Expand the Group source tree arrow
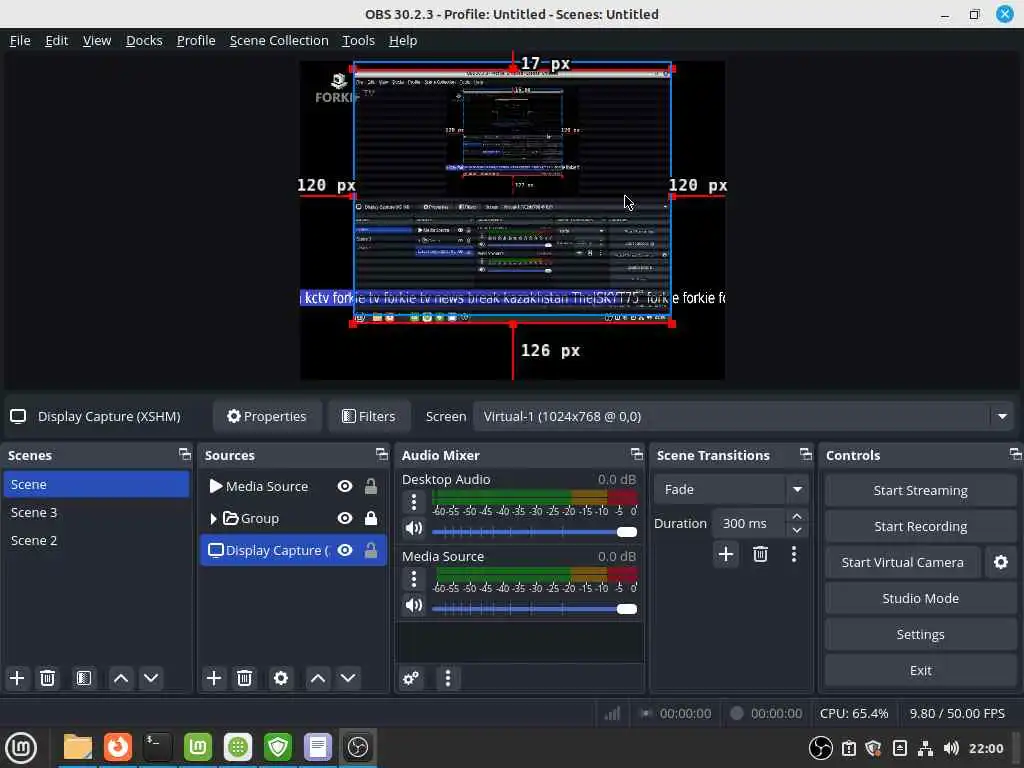The image size is (1024, 768). [213, 519]
